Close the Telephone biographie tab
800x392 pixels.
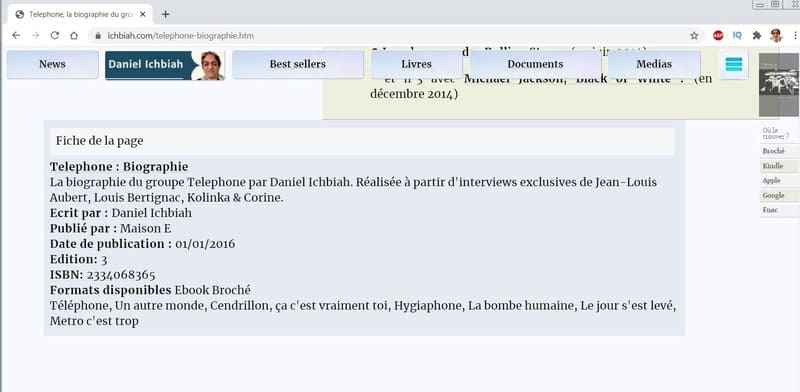(x=143, y=14)
